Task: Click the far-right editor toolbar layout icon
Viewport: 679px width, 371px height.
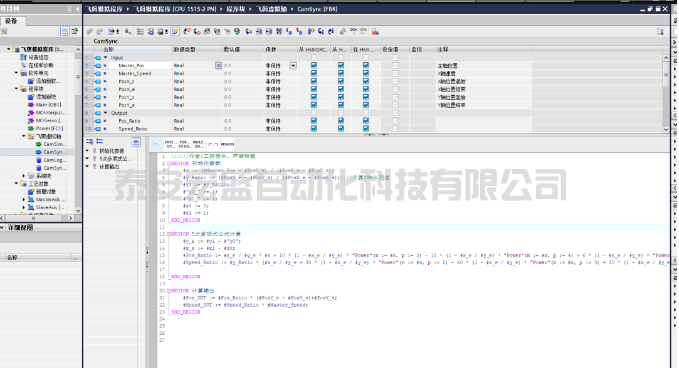Action: click(660, 32)
